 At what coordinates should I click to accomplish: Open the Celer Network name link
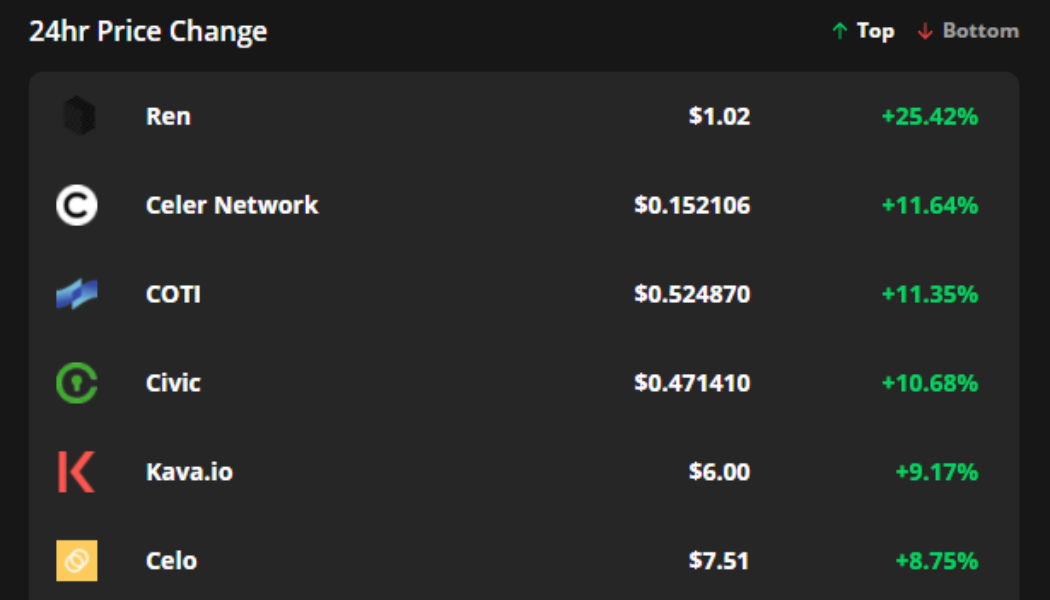tap(232, 206)
